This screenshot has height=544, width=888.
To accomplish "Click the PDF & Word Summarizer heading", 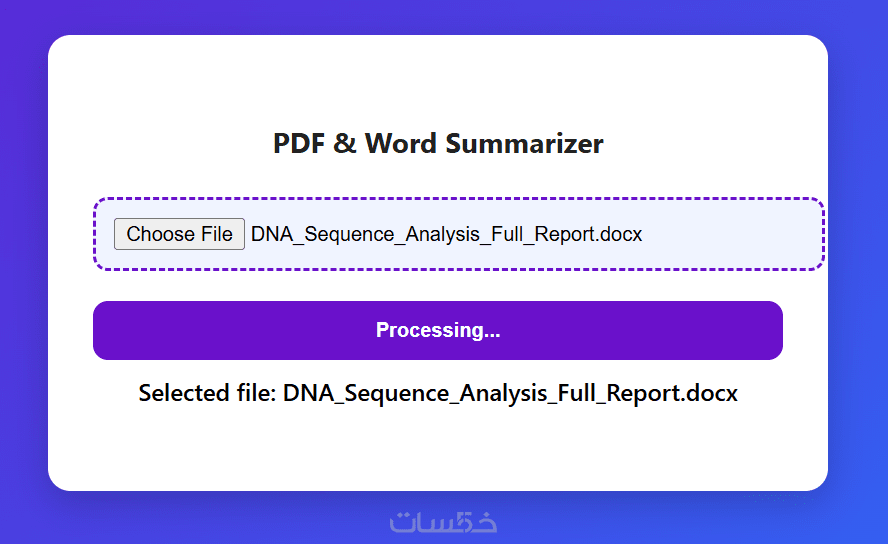I will tap(438, 144).
